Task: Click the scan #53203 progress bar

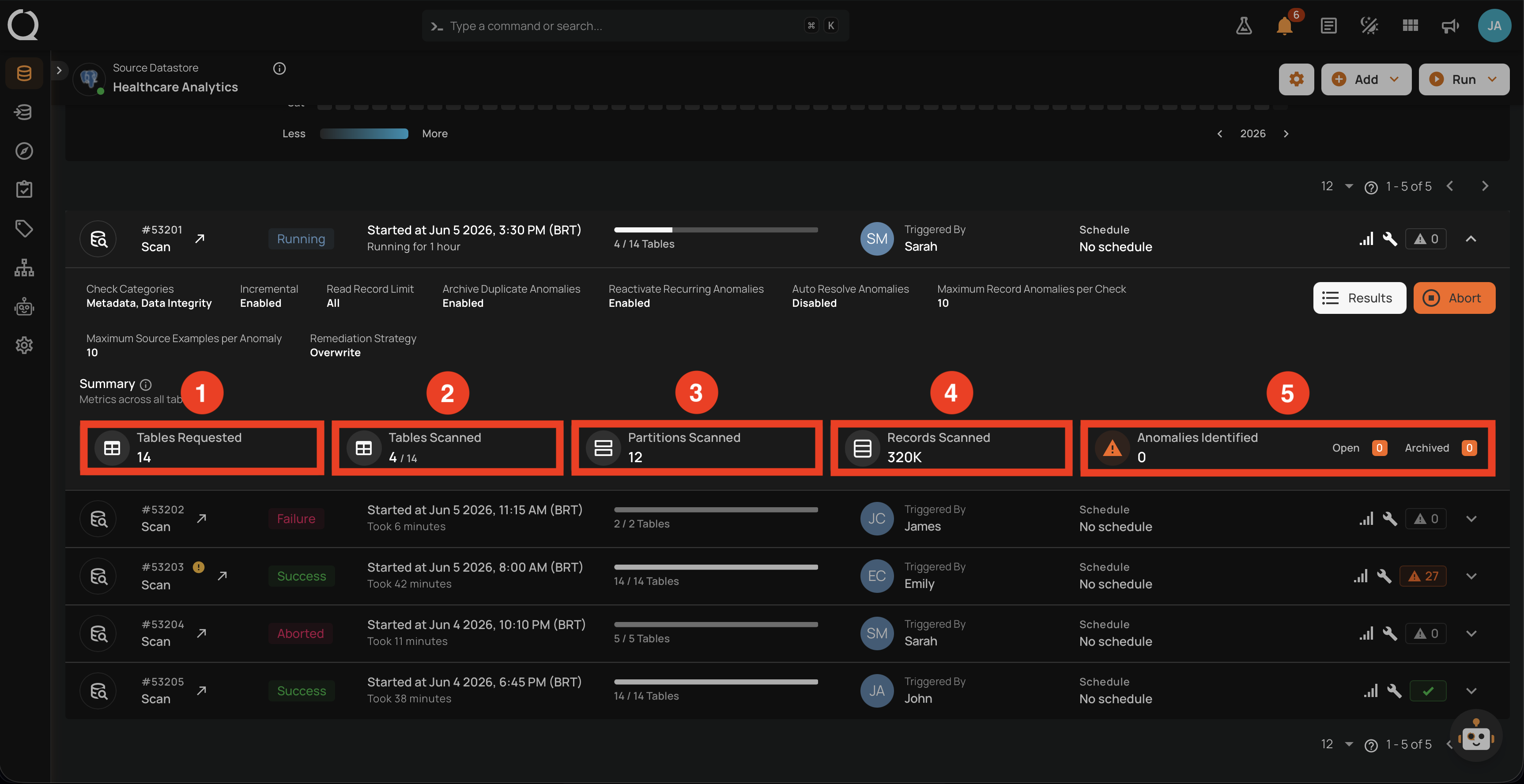Action: [716, 567]
